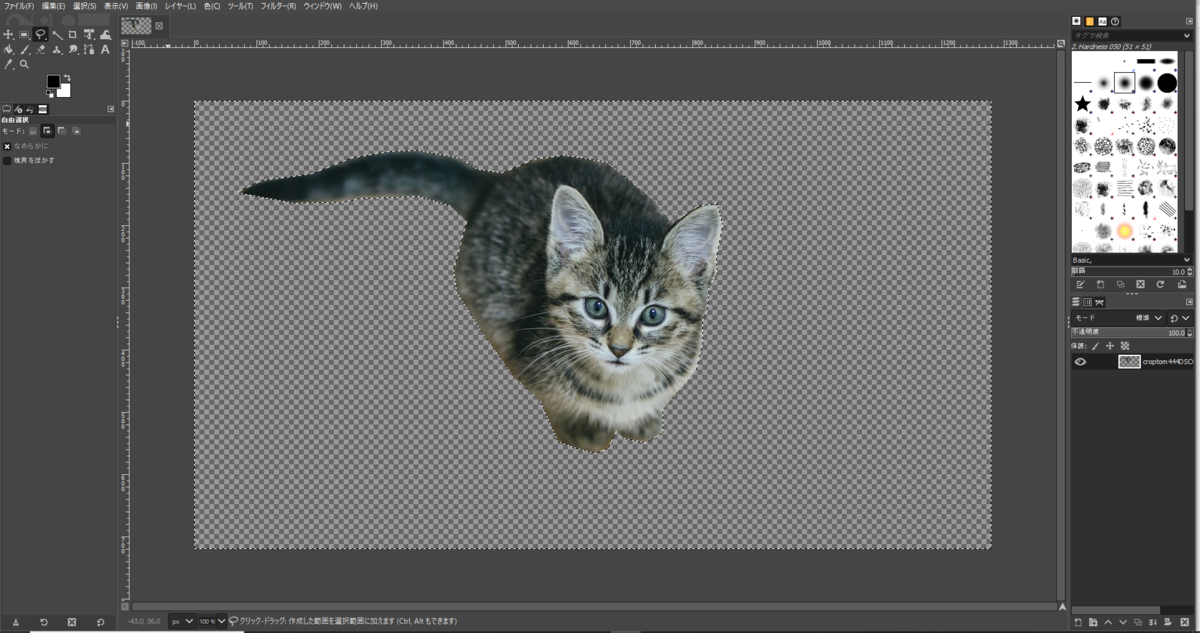Choose the Crop tool

(x=72, y=35)
